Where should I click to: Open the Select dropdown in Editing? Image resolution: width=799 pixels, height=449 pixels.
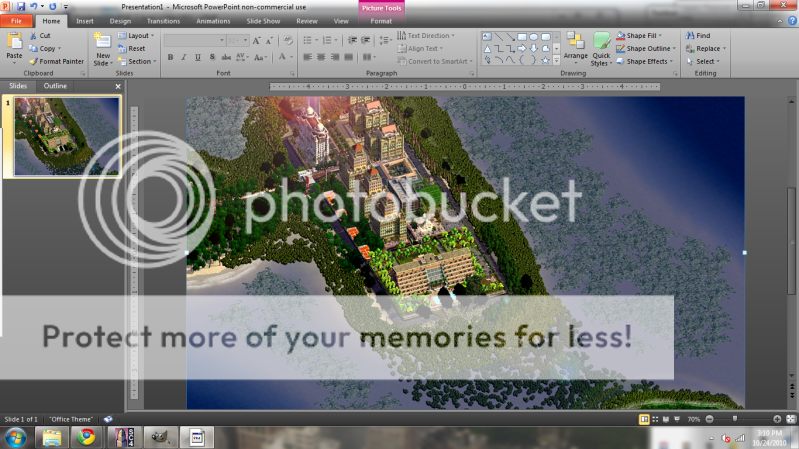click(703, 61)
